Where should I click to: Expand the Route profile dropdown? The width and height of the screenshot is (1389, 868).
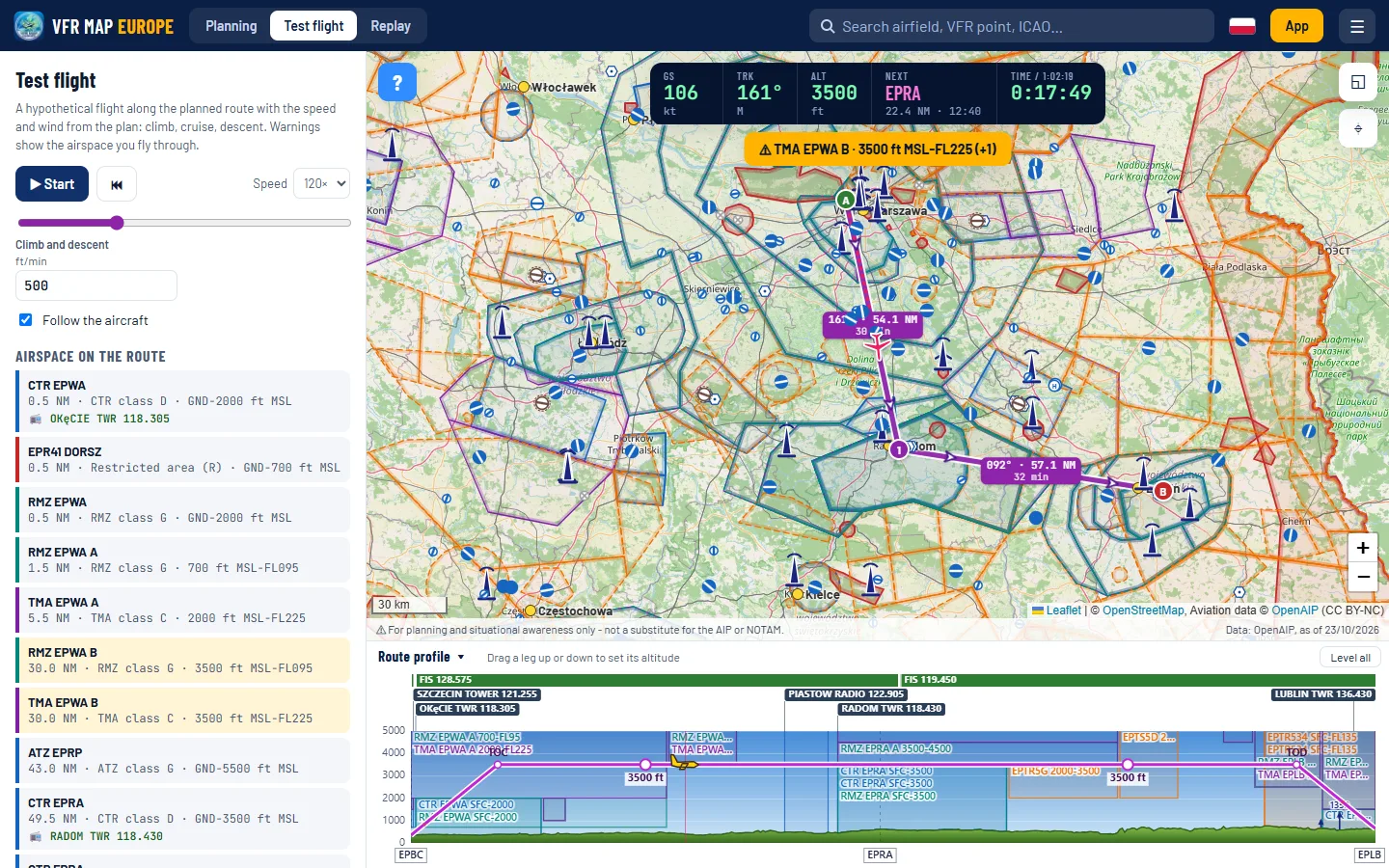pyautogui.click(x=422, y=657)
